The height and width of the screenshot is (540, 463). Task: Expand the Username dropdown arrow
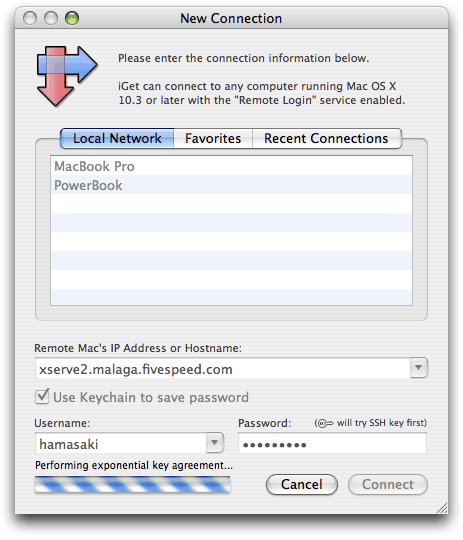pos(215,443)
